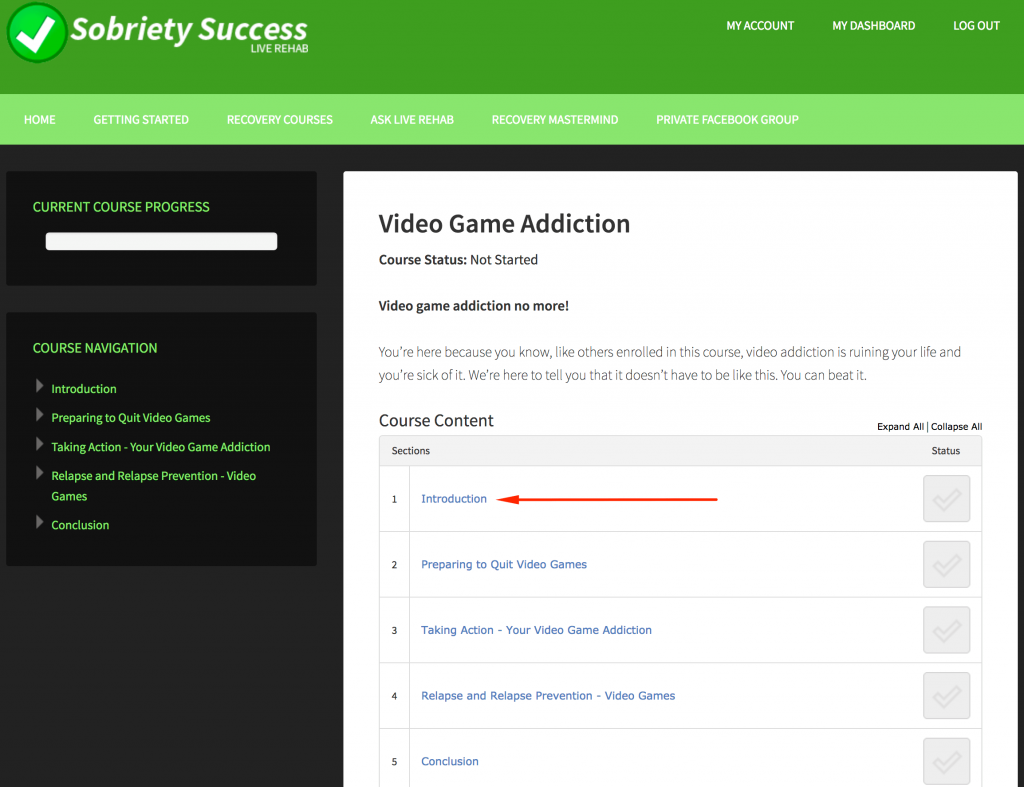Screen dimensions: 1024x787
Task: Click the Expand All link
Action: (899, 426)
